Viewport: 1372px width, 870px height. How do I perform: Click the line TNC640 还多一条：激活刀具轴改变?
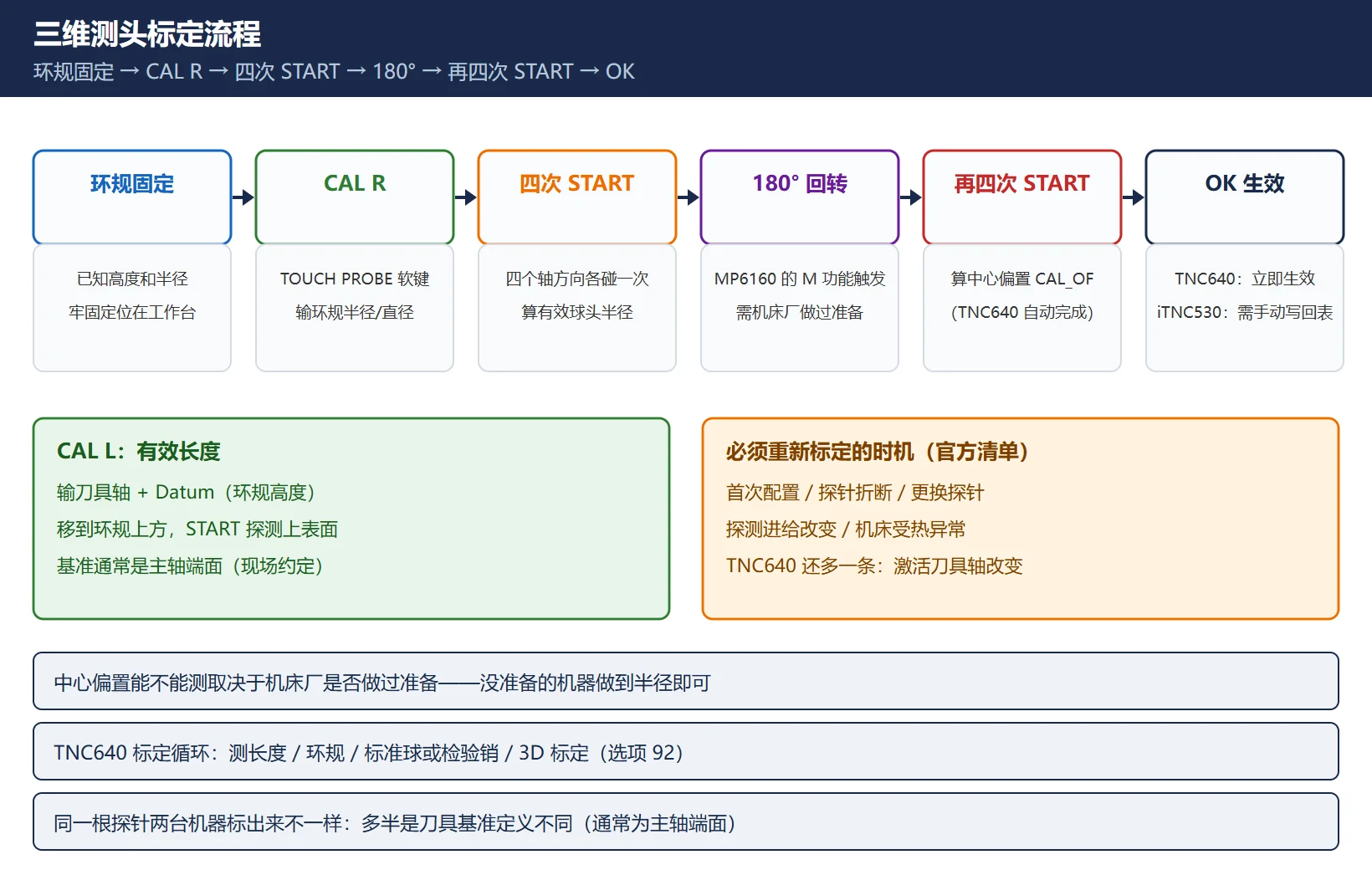point(874,566)
